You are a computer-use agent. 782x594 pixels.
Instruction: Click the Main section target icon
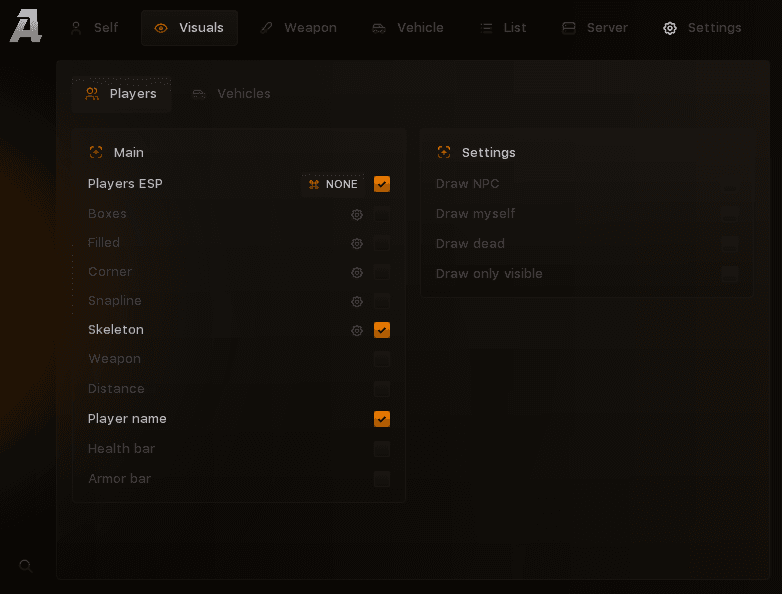[96, 152]
